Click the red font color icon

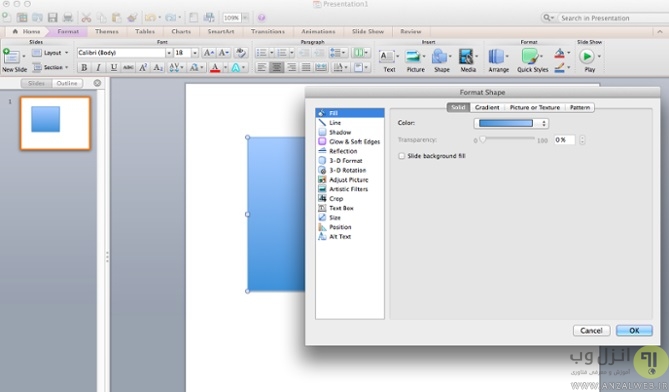[x=215, y=67]
